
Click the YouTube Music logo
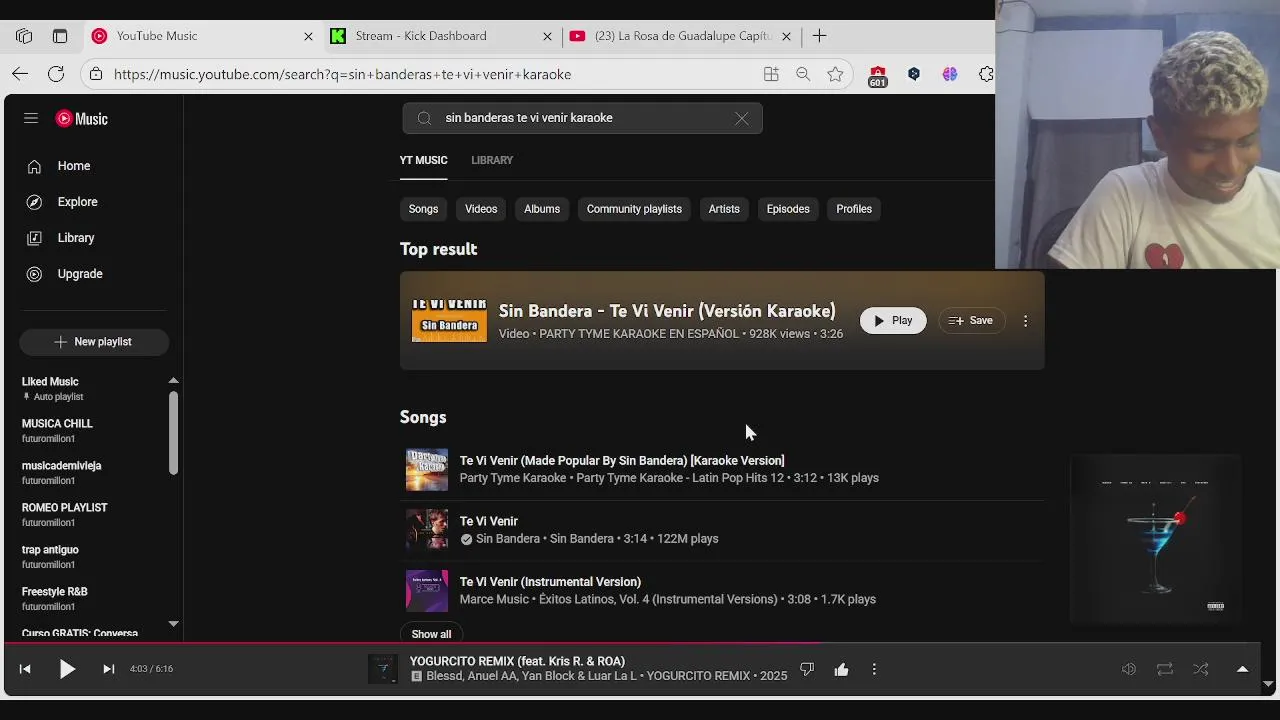82,118
